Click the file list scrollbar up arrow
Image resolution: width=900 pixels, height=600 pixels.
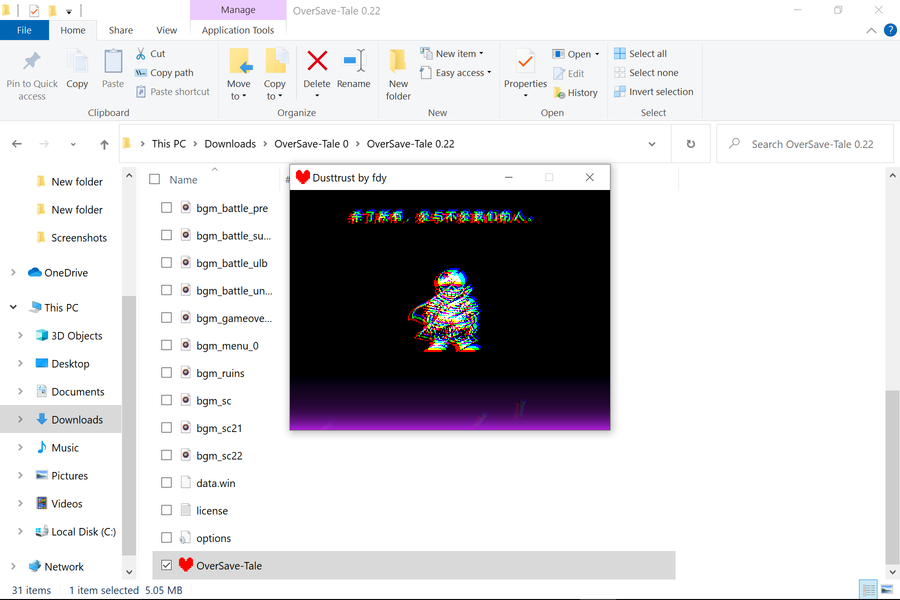893,175
